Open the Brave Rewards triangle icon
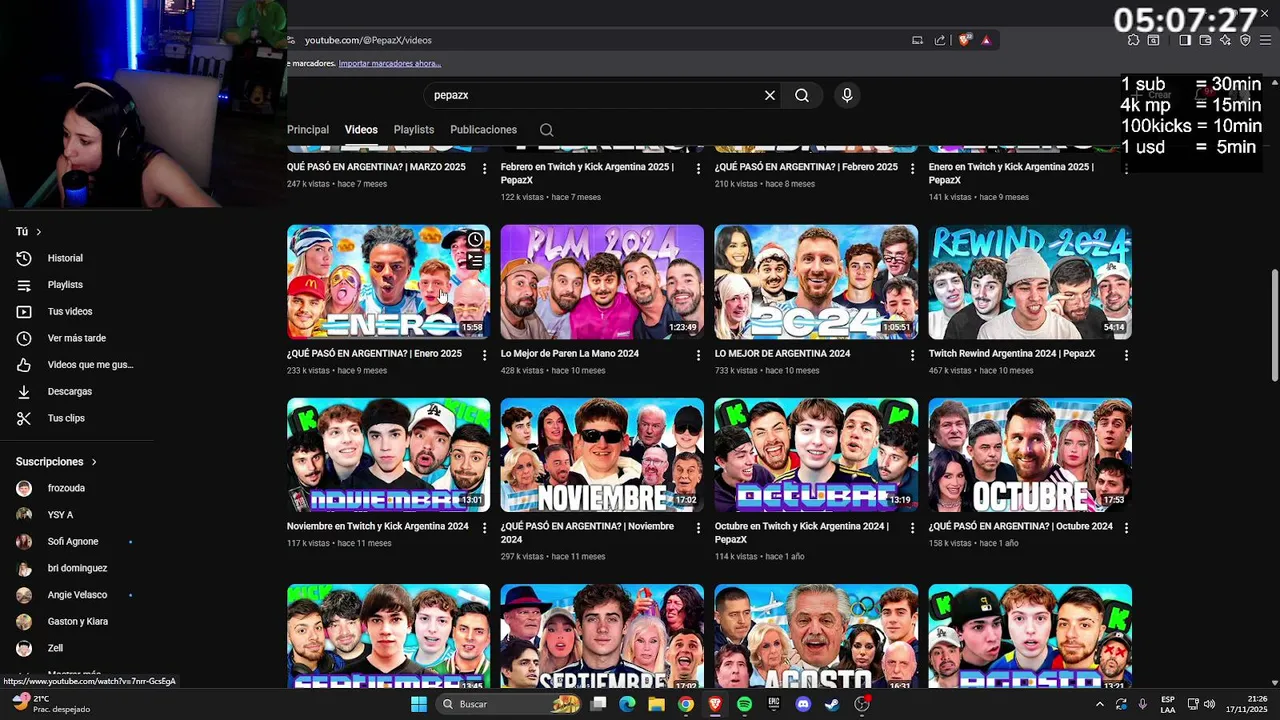1280x720 pixels. 986,40
